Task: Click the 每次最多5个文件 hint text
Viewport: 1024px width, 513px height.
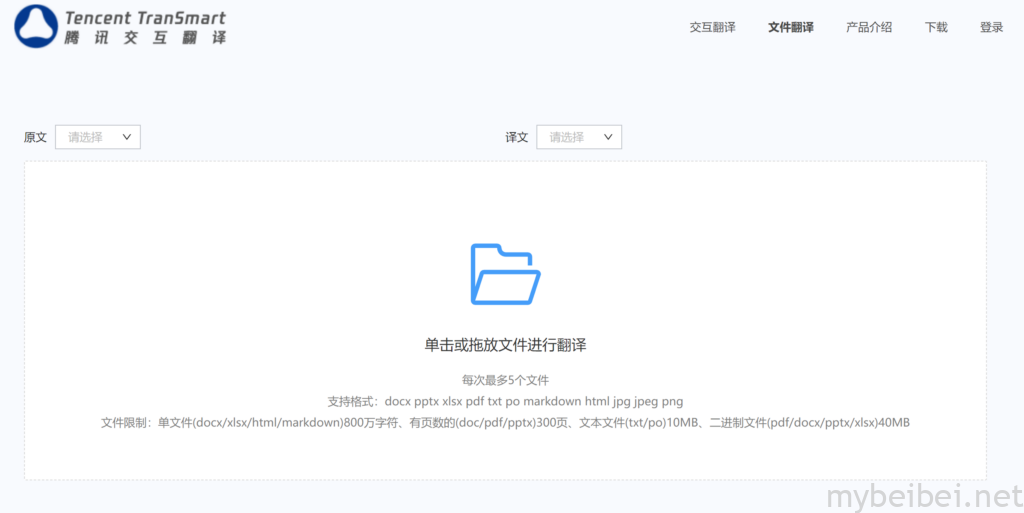Action: tap(505, 380)
